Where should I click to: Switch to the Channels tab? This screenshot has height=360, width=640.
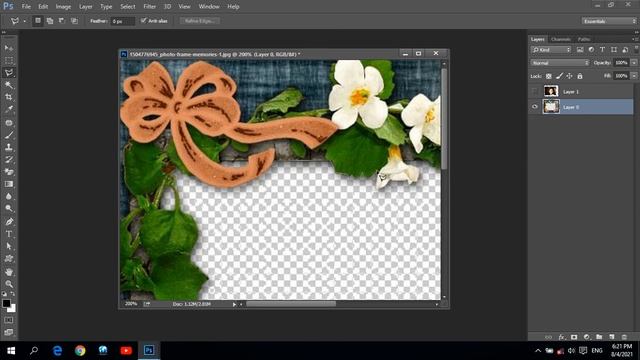click(x=560, y=39)
